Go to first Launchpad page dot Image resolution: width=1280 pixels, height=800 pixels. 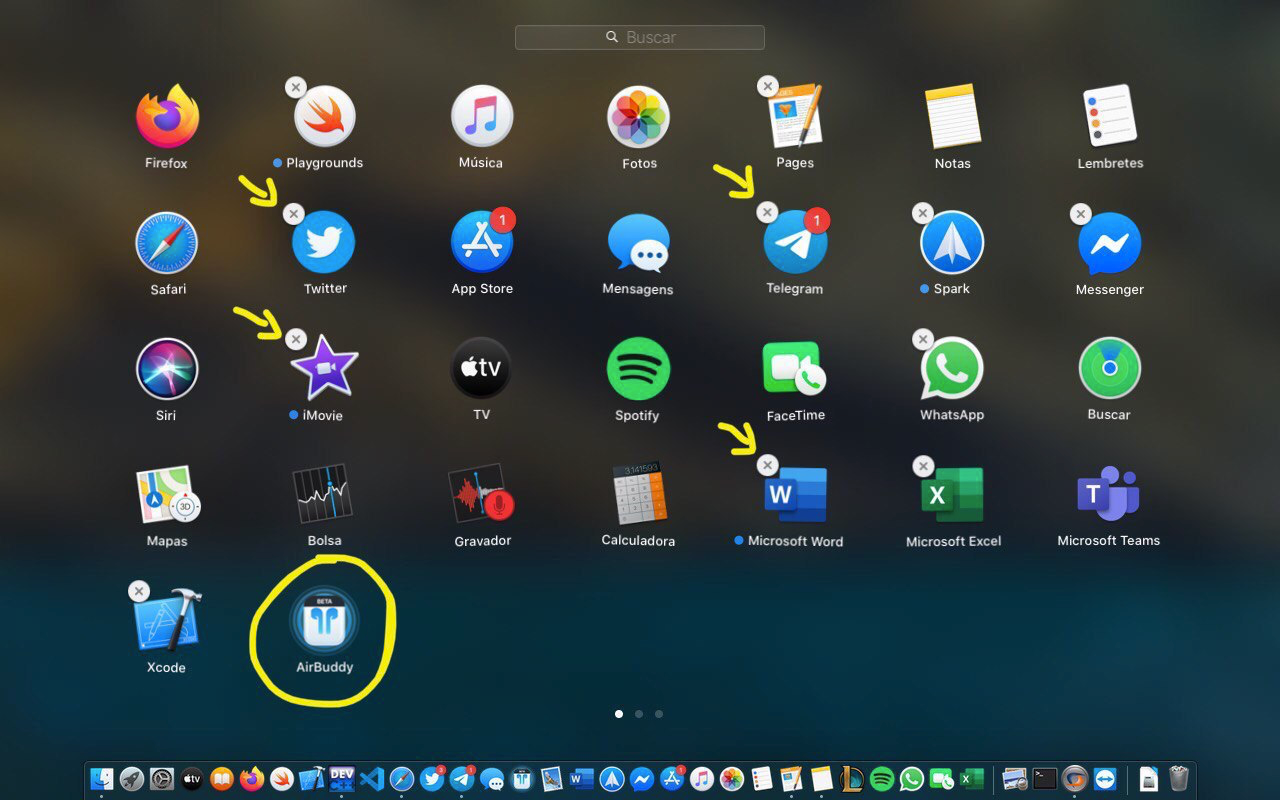coord(619,714)
